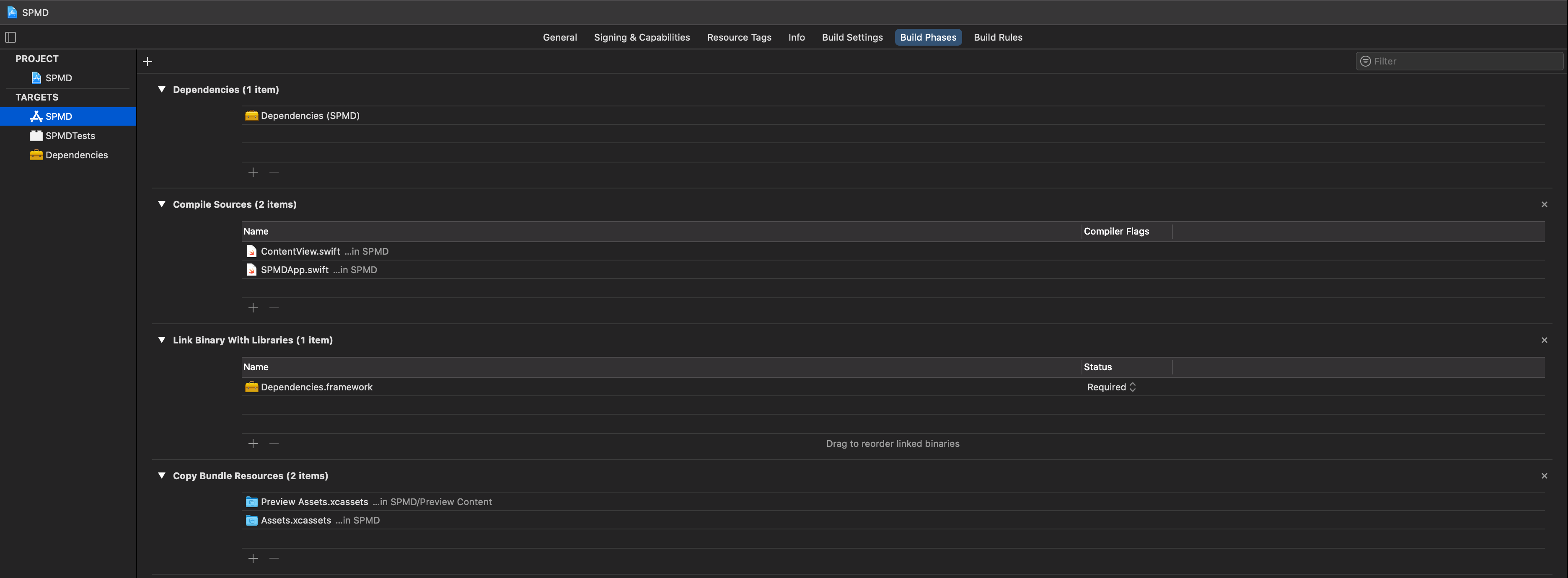Click the add build phase plus icon
The width and height of the screenshot is (1568, 578).
coord(147,62)
